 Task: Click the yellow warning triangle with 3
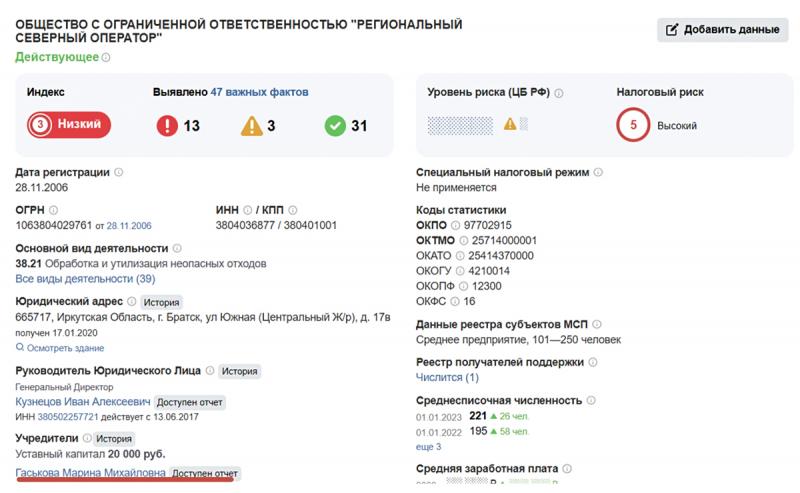point(251,126)
